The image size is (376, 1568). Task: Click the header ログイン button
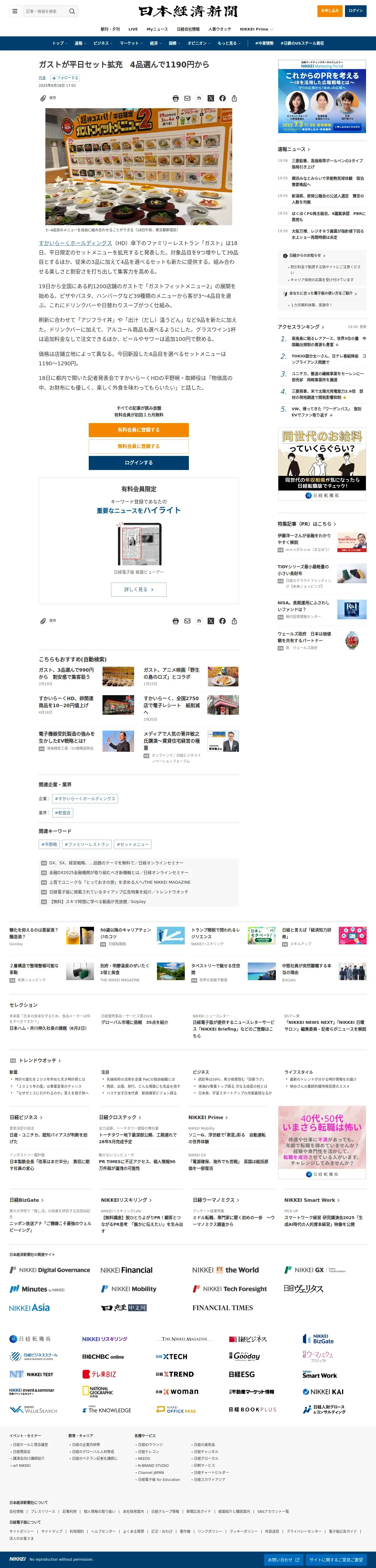tap(356, 11)
